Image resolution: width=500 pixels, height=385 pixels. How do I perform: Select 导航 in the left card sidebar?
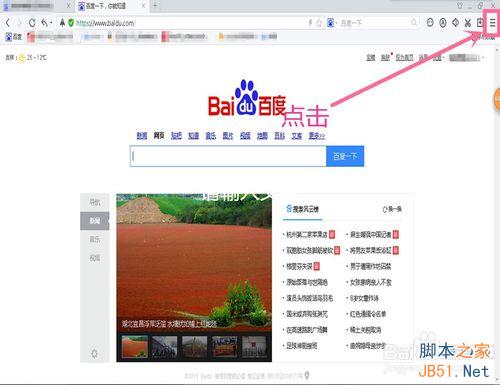click(95, 202)
